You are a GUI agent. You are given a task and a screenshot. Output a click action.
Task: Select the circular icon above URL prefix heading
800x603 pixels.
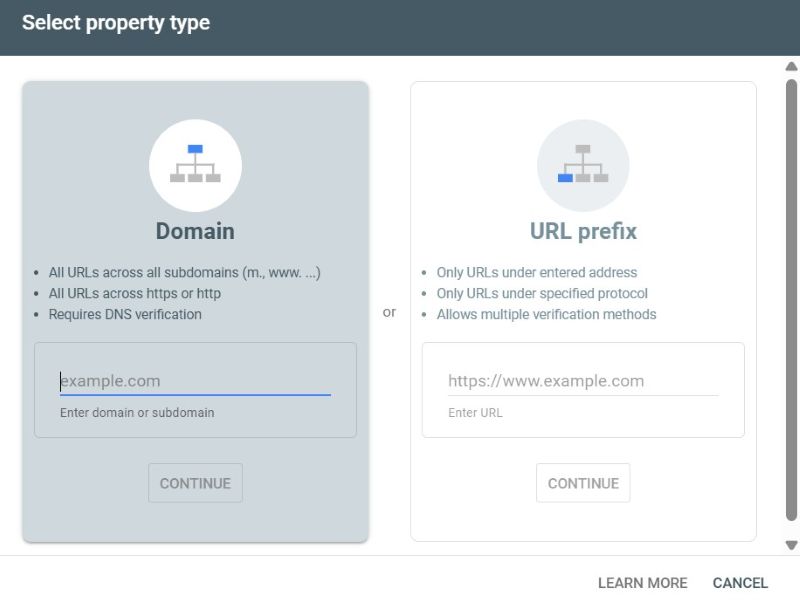click(x=583, y=165)
